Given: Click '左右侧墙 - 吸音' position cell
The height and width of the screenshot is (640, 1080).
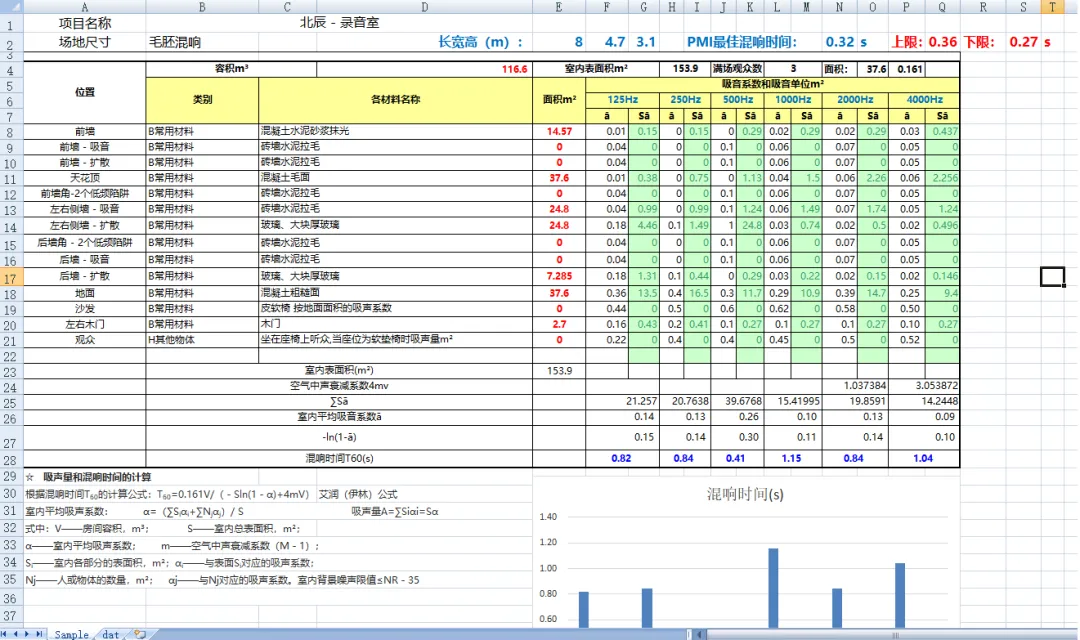Looking at the screenshot, I should coord(85,209).
